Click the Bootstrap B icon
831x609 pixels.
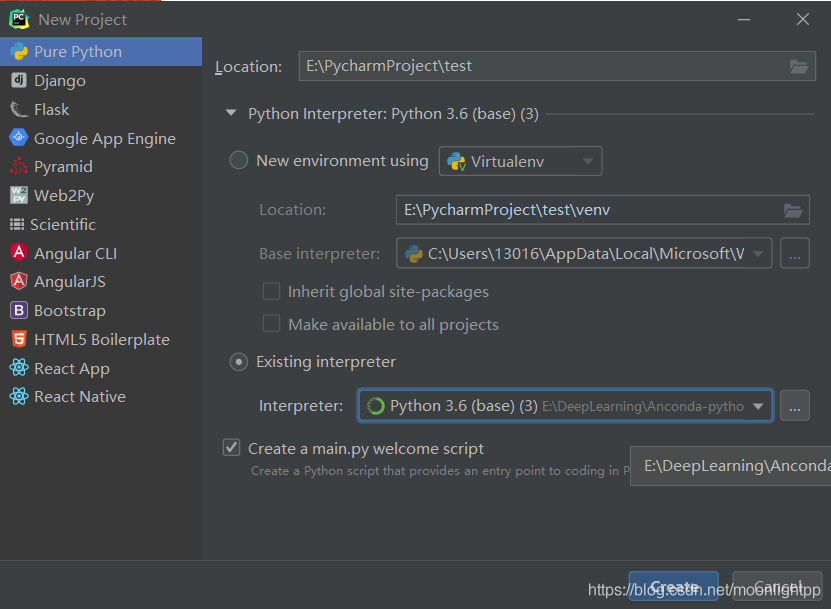pos(19,310)
